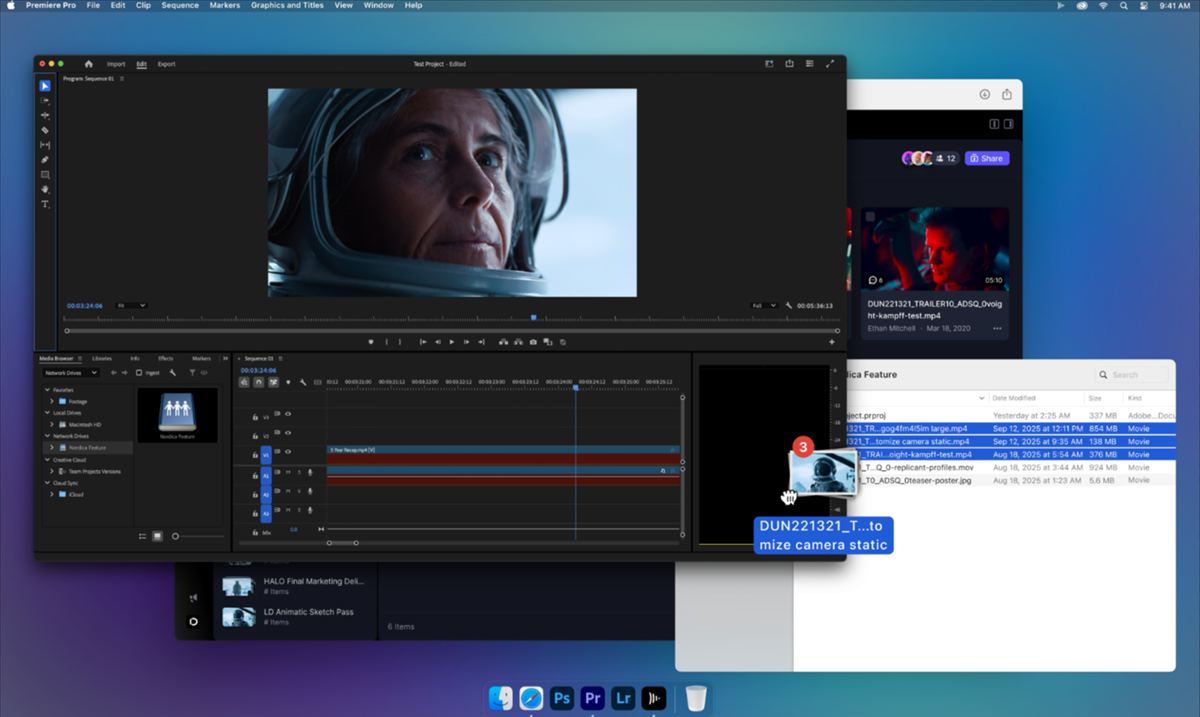Pick the Track Select Forward tool

click(44, 99)
